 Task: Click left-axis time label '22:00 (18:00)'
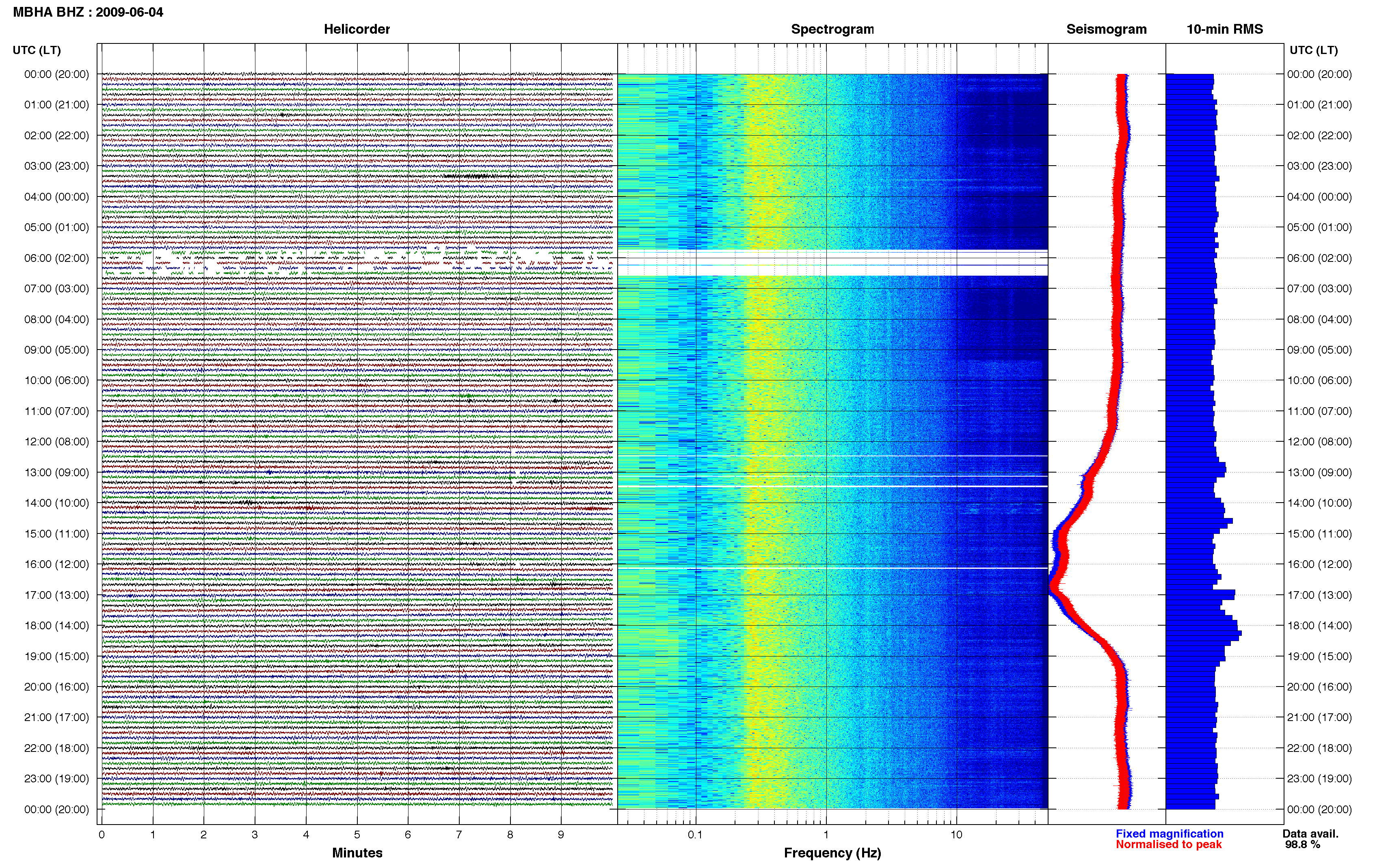coord(57,748)
